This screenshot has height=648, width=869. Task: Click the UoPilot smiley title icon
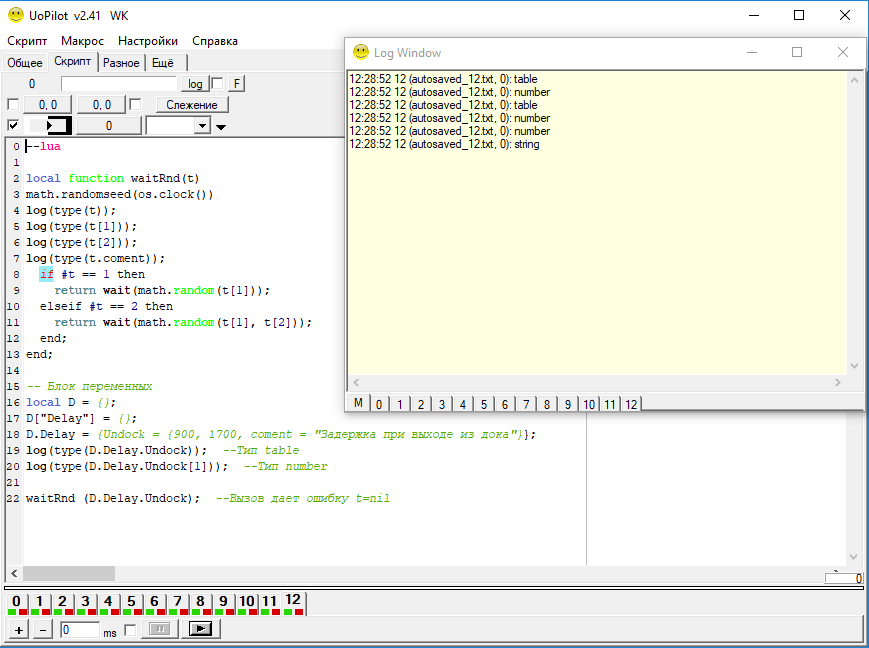pyautogui.click(x=16, y=15)
